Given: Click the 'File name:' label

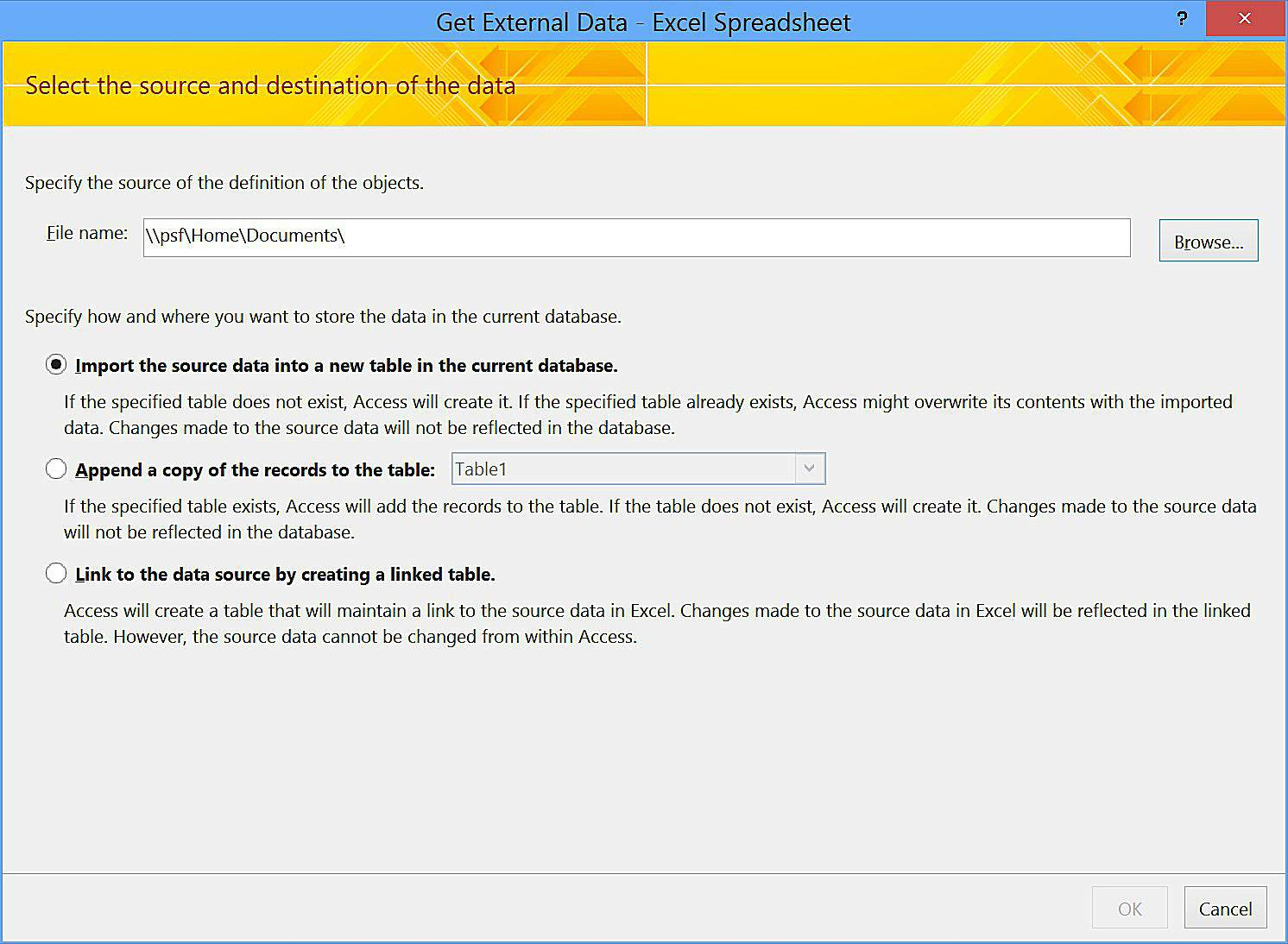Looking at the screenshot, I should pos(85,232).
